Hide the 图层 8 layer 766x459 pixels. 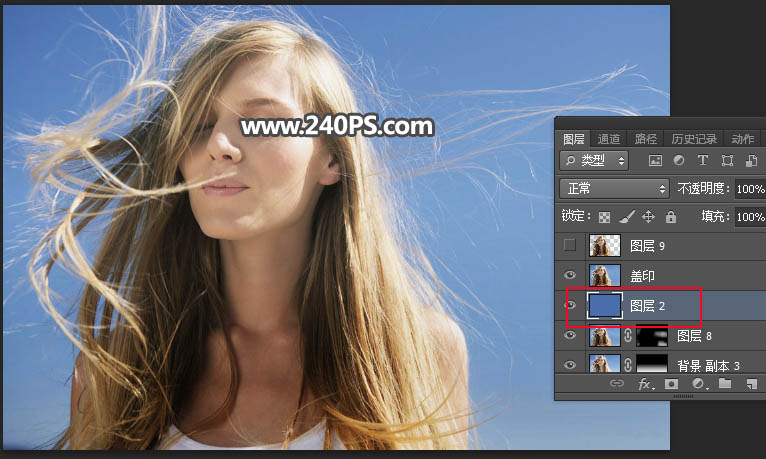(x=570, y=335)
